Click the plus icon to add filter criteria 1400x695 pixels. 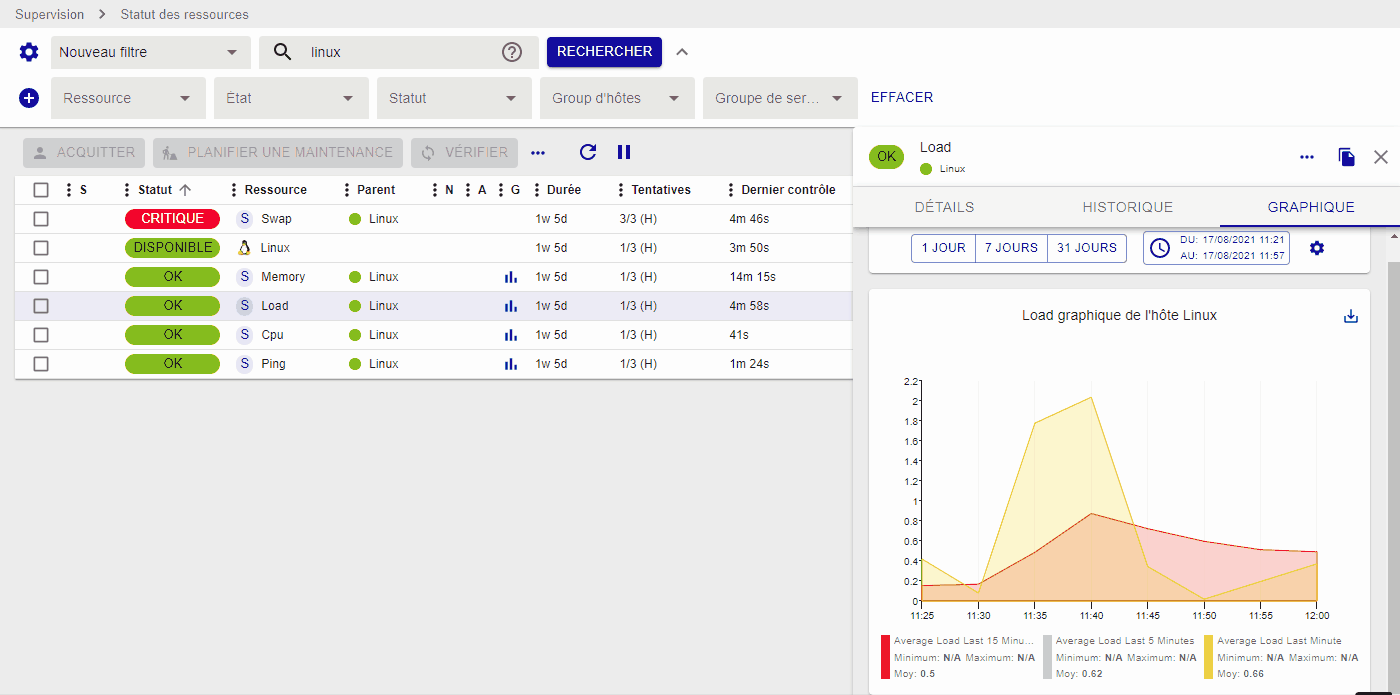coord(29,98)
